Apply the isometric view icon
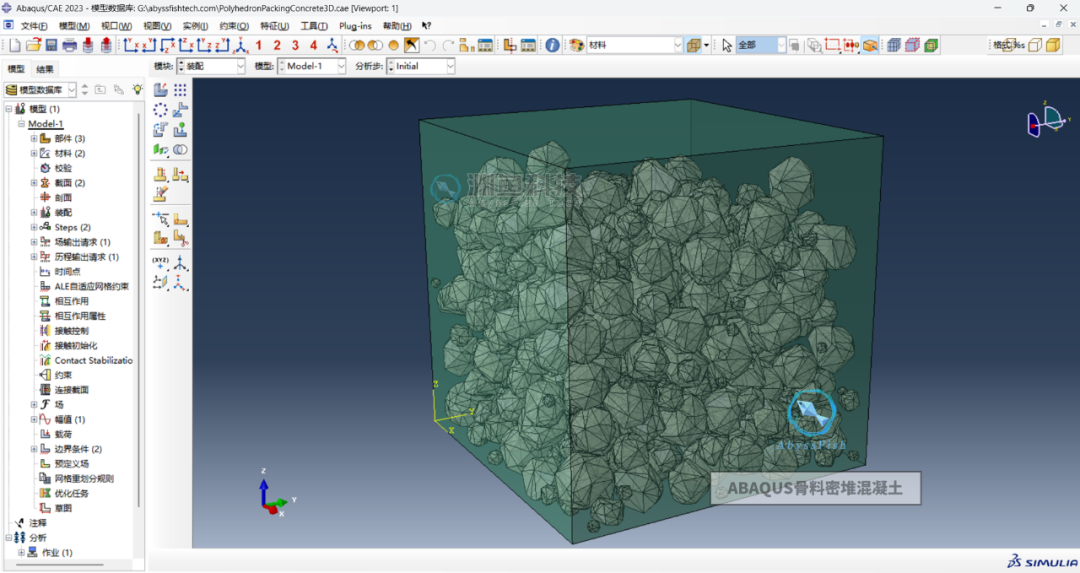 click(x=240, y=45)
